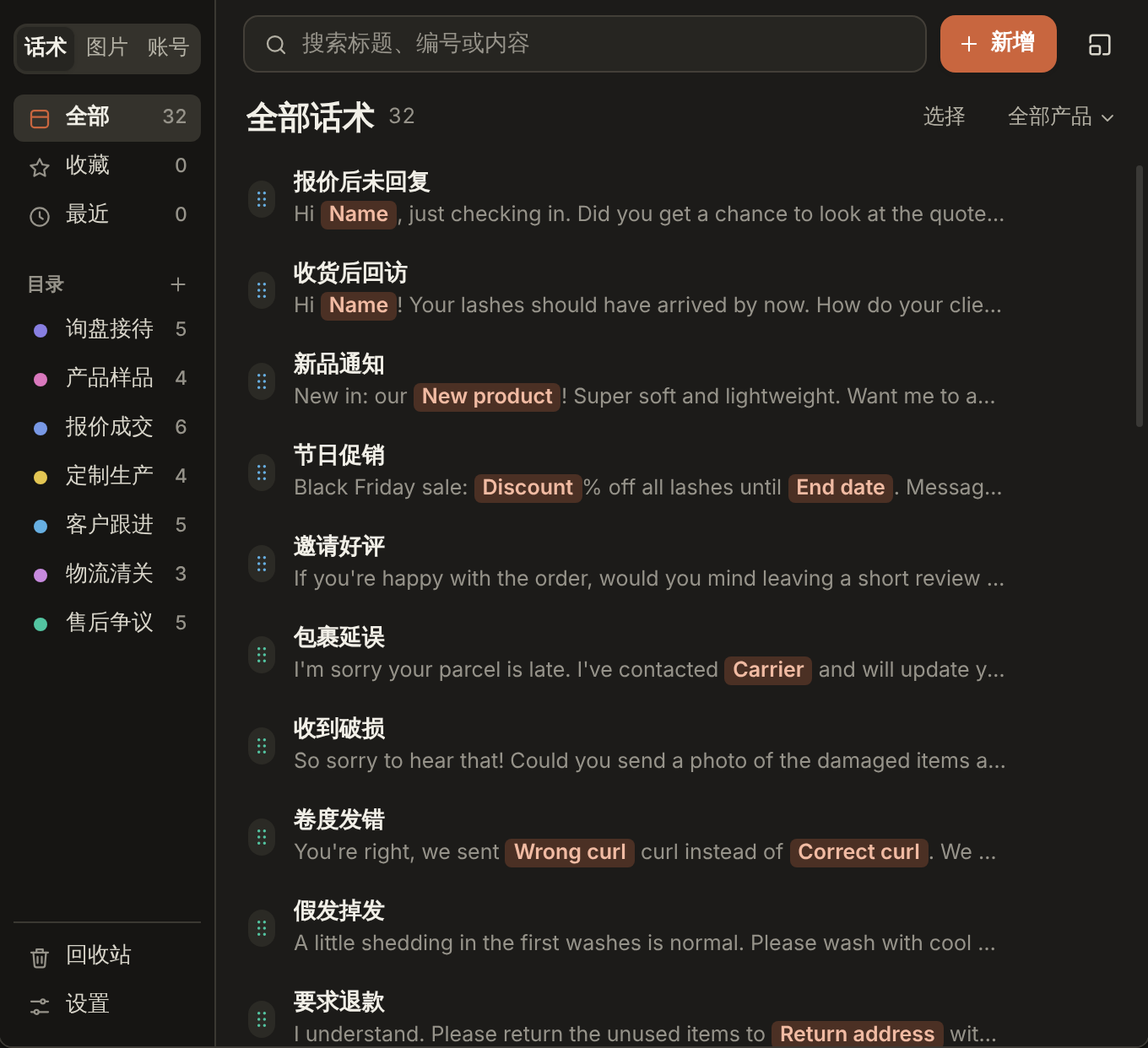Grab the drag handle of 收到破损
The width and height of the screenshot is (1148, 1048).
tap(262, 746)
